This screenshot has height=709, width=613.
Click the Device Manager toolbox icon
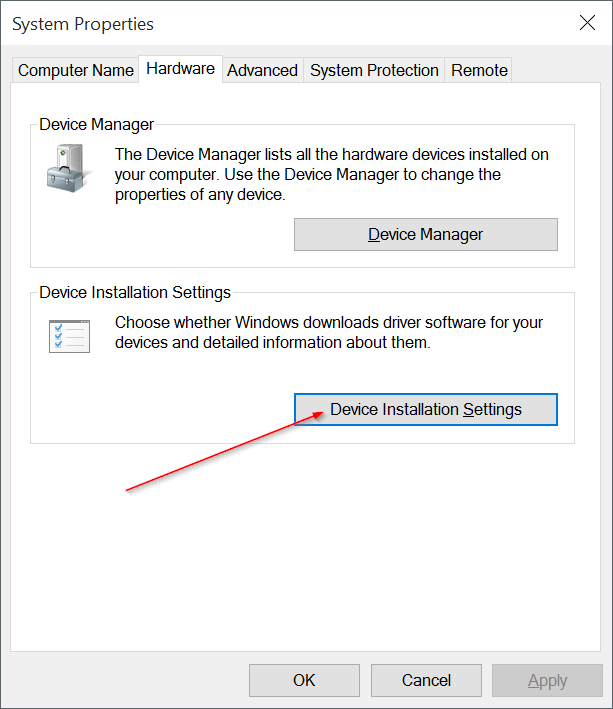click(x=69, y=168)
